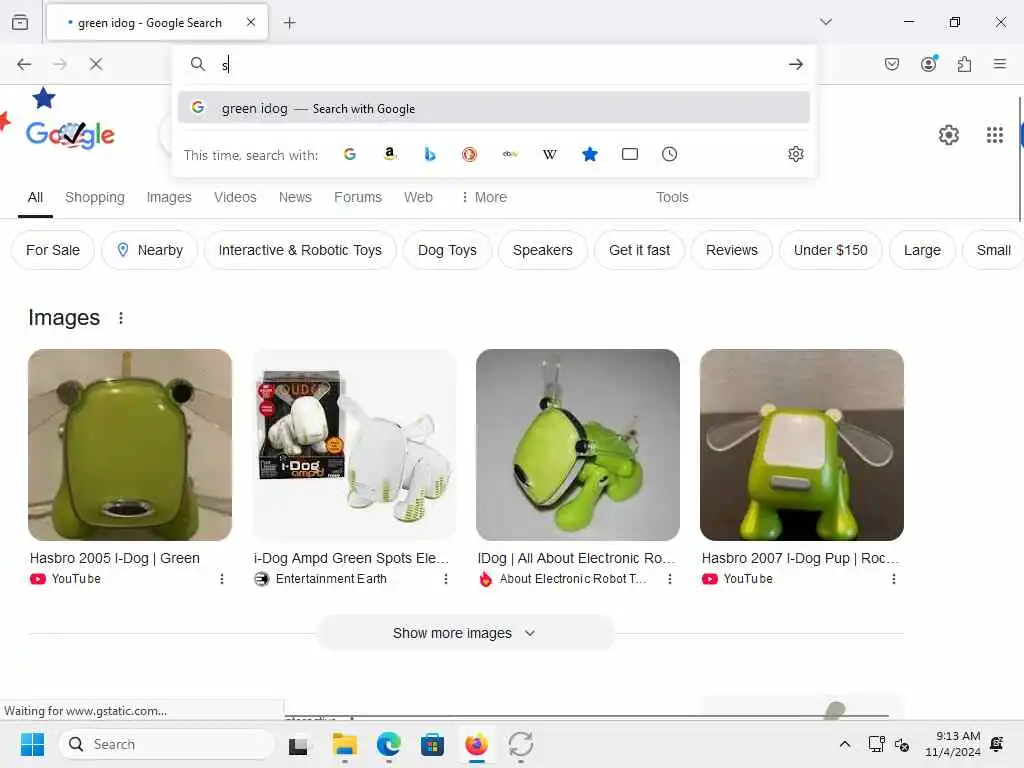Filter by Interactive & Robotic Toys

pos(300,250)
